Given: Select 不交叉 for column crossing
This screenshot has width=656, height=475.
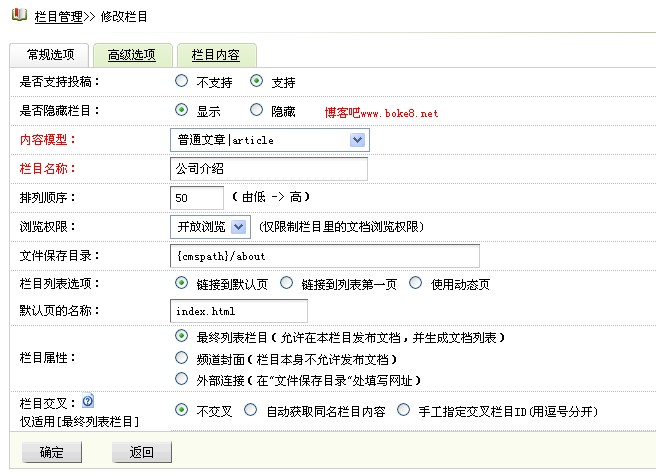Looking at the screenshot, I should [x=181, y=410].
